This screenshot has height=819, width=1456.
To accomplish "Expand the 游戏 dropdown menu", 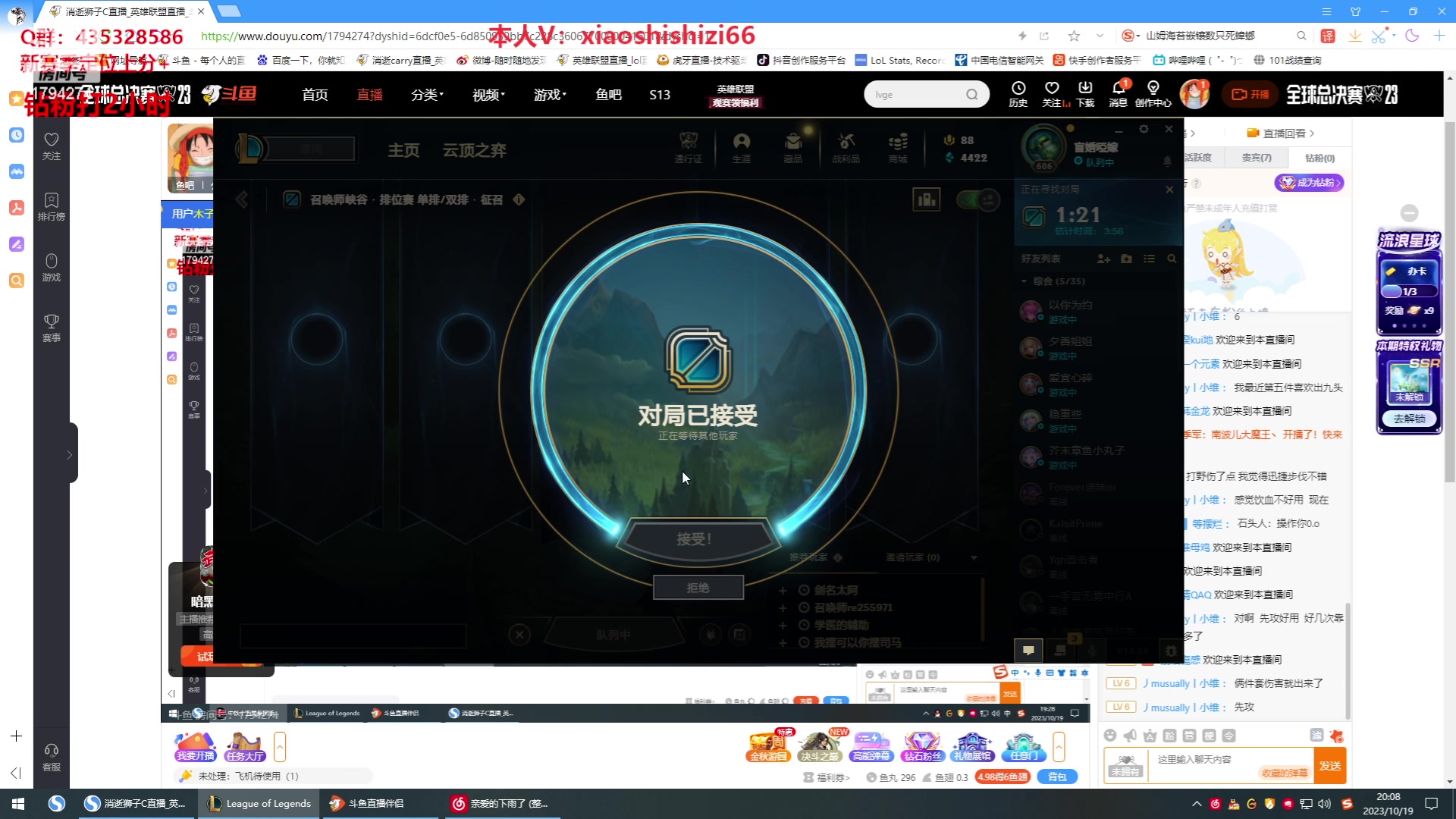I will 550,95.
